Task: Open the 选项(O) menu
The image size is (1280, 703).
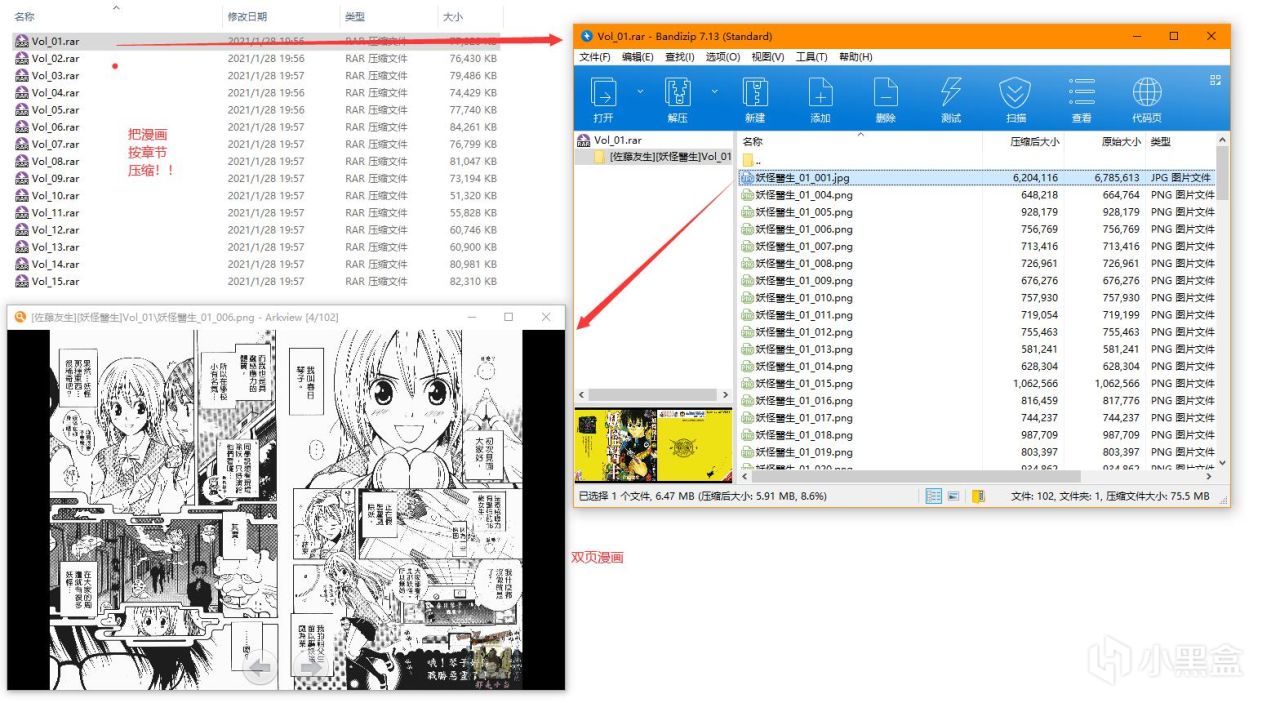Action: 722,57
